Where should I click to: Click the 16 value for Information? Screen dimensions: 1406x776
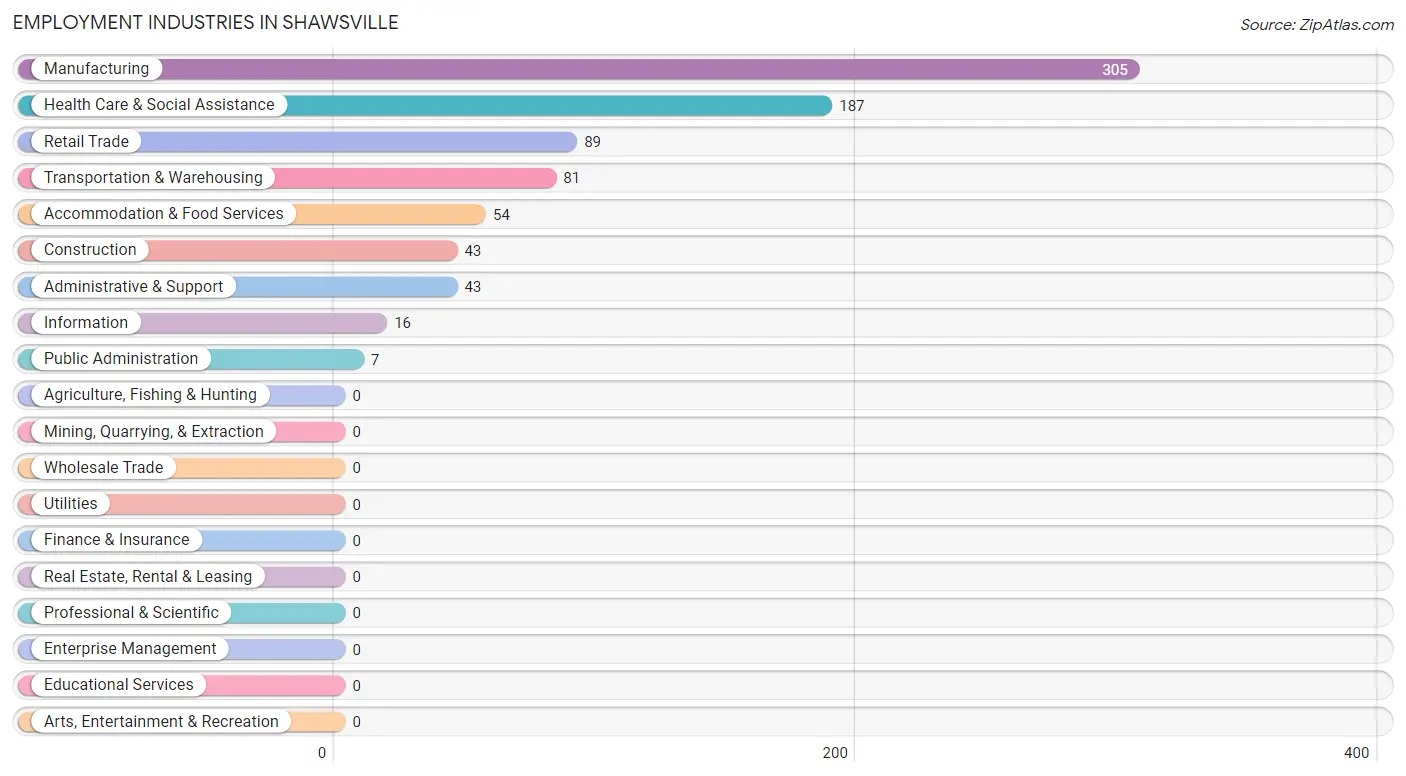[x=402, y=323]
